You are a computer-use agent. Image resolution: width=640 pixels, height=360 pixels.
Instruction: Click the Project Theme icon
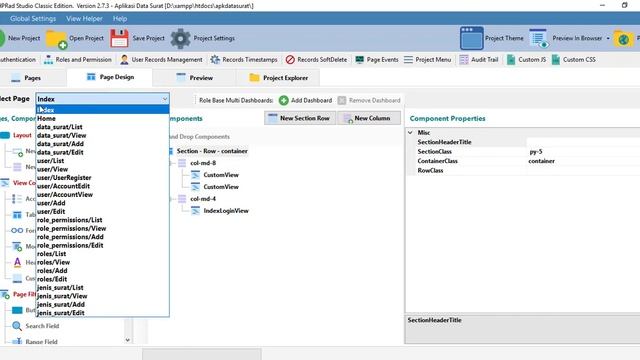(471, 38)
